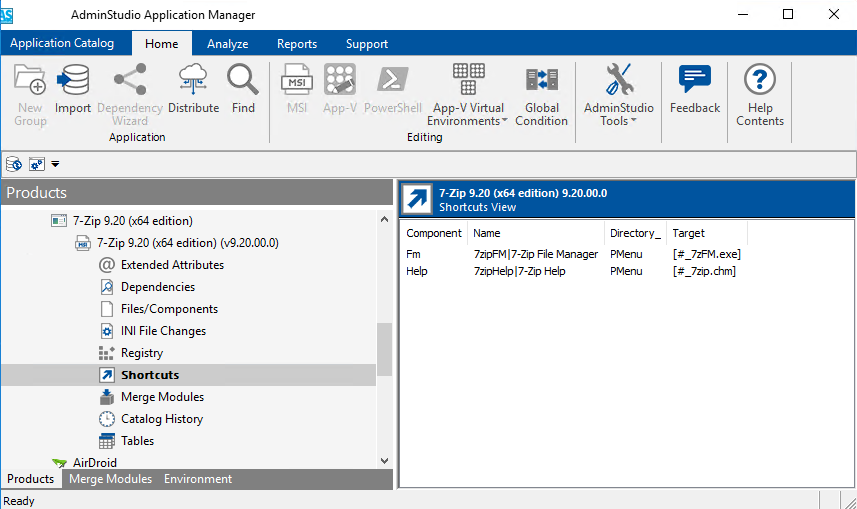Open the Application Catalog menu
The height and width of the screenshot is (509, 857).
pyautogui.click(x=62, y=44)
